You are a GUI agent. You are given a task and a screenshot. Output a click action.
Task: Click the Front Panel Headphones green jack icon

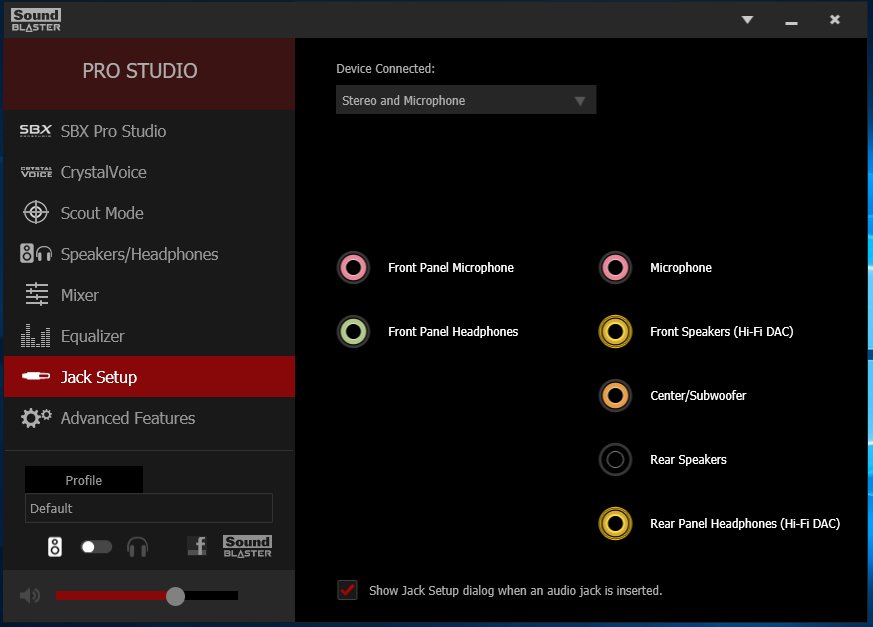tap(354, 332)
